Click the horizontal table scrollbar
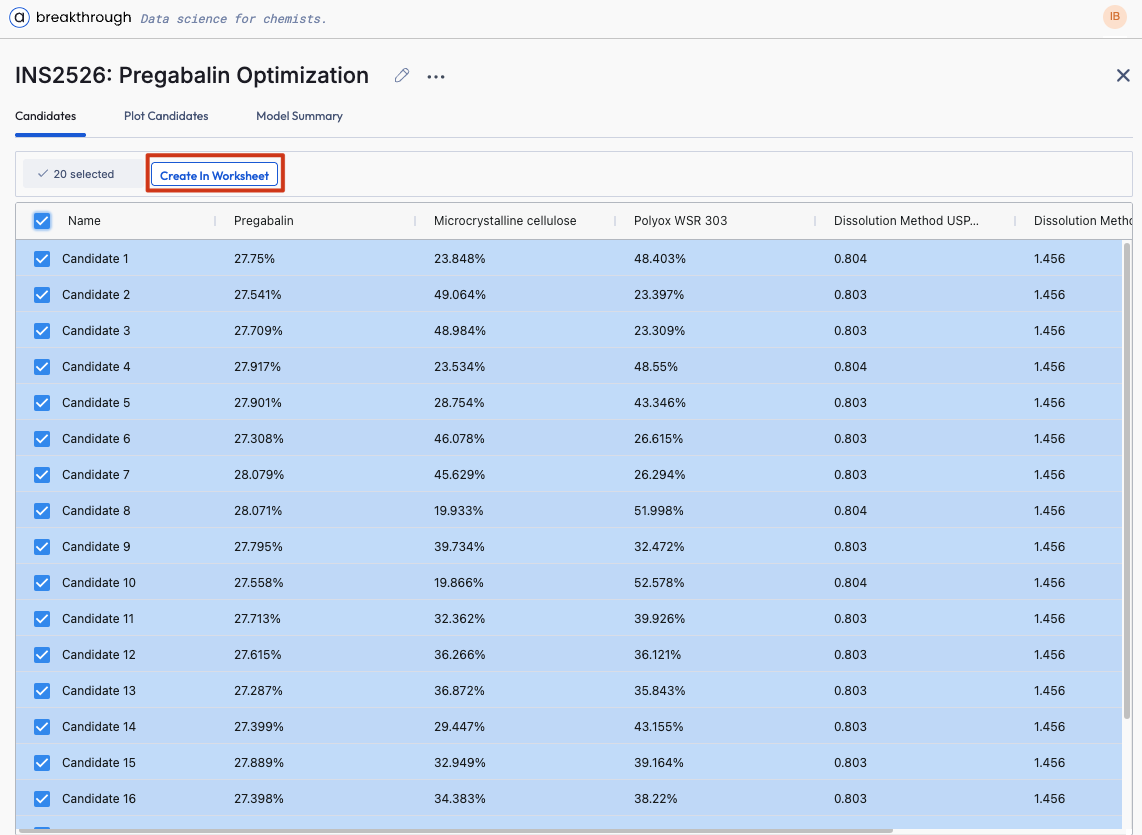 [455, 831]
